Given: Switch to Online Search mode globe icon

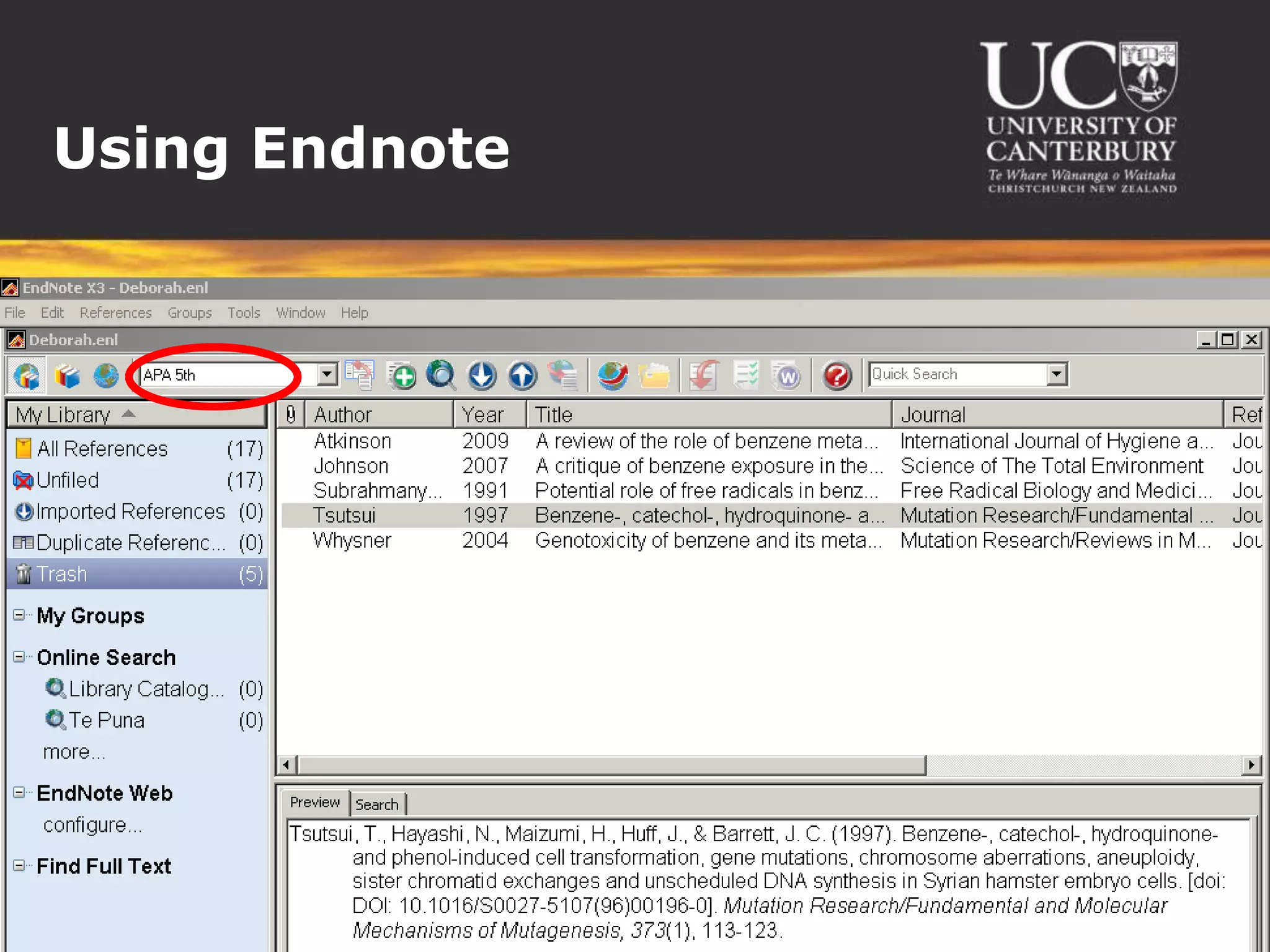Looking at the screenshot, I should 106,376.
